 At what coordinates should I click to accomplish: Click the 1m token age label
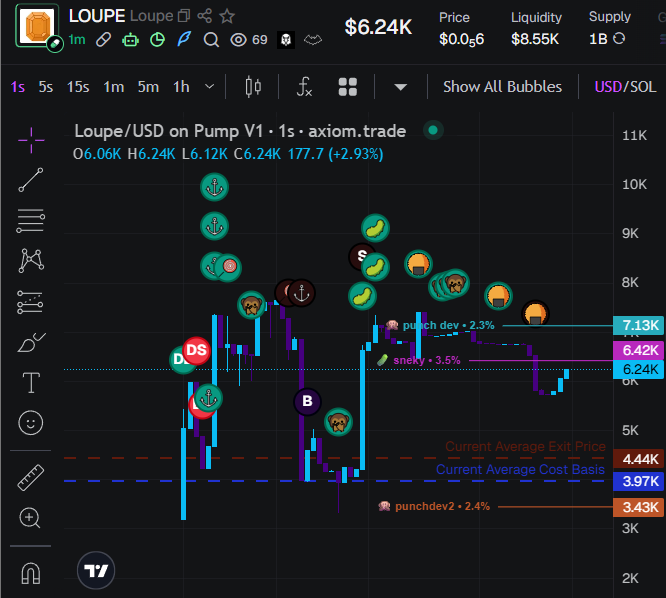tap(77, 40)
